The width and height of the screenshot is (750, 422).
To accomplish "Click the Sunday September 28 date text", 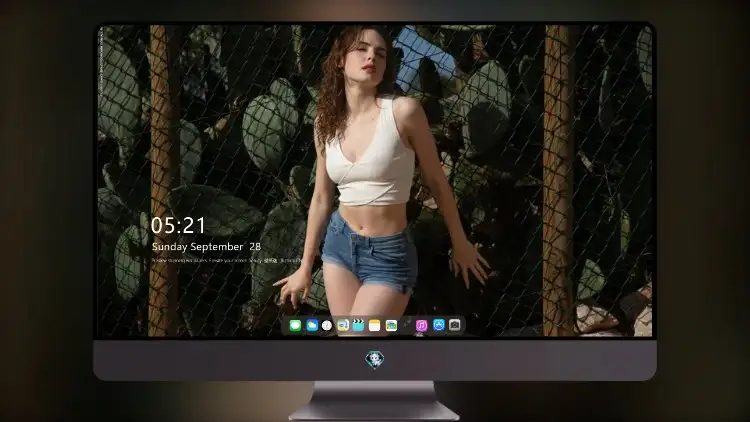I will (x=206, y=247).
